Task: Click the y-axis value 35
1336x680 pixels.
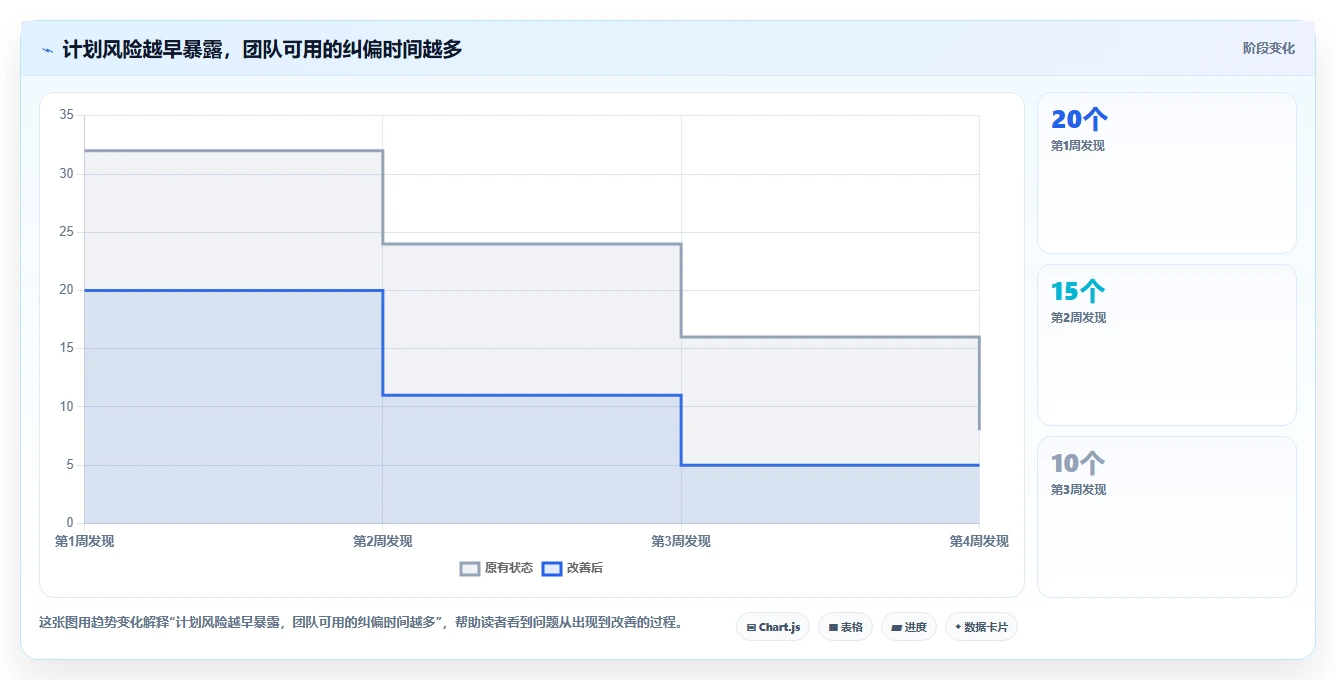Action: [x=67, y=115]
